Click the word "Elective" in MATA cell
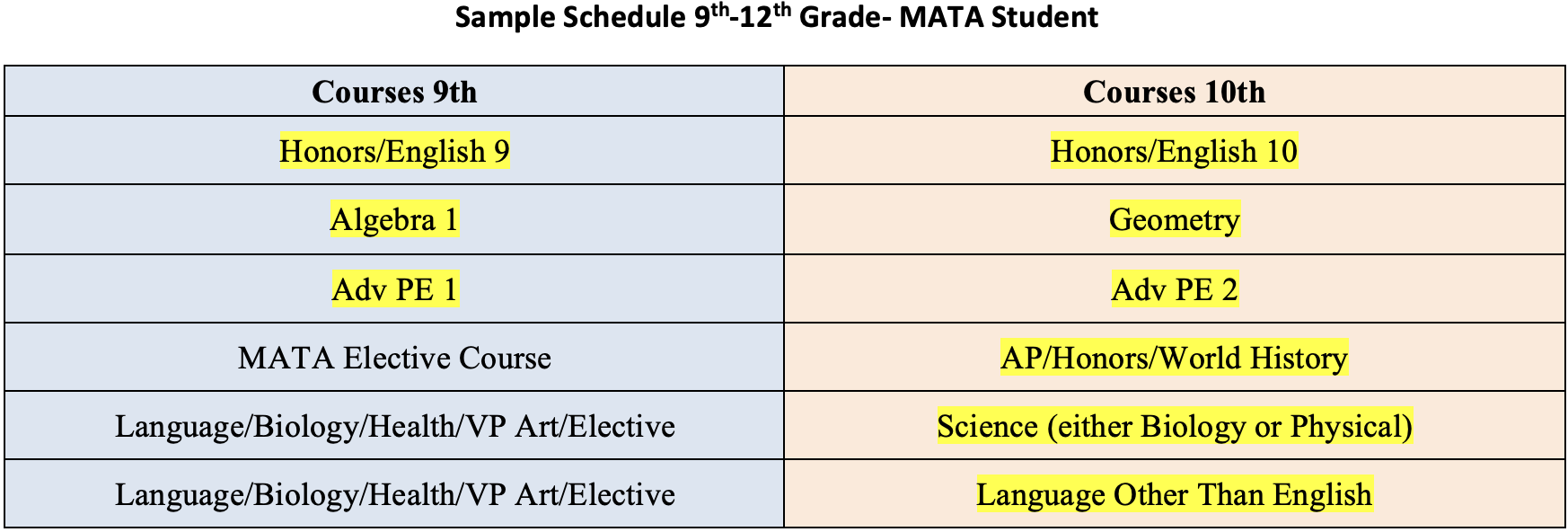 point(398,358)
